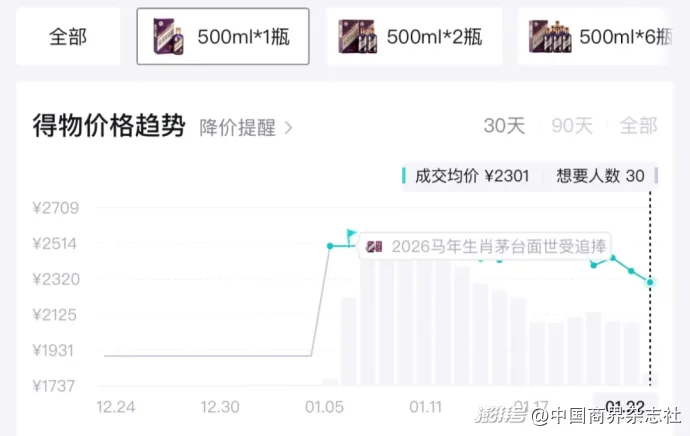This screenshot has height=436, width=690.
Task: Switch the trend range to 90天
Action: (572, 126)
